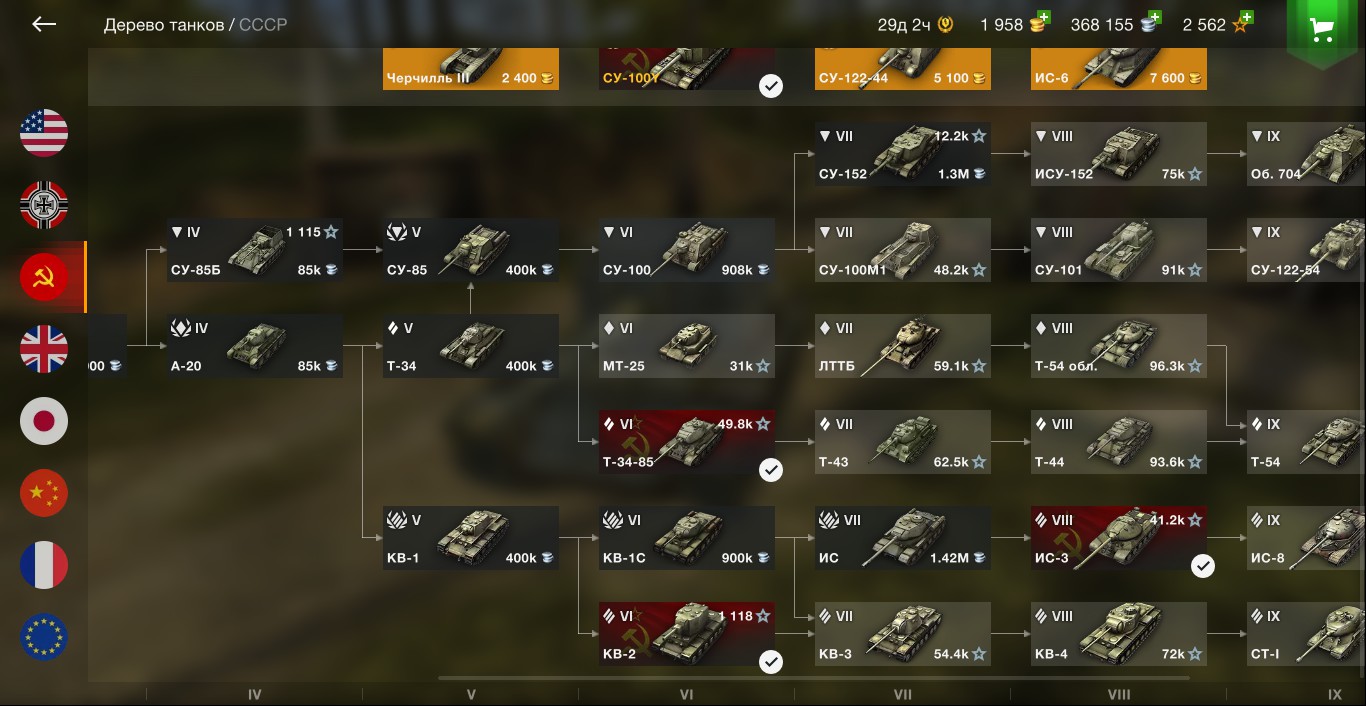Select the China flag nation icon
The height and width of the screenshot is (706, 1366).
(x=44, y=493)
